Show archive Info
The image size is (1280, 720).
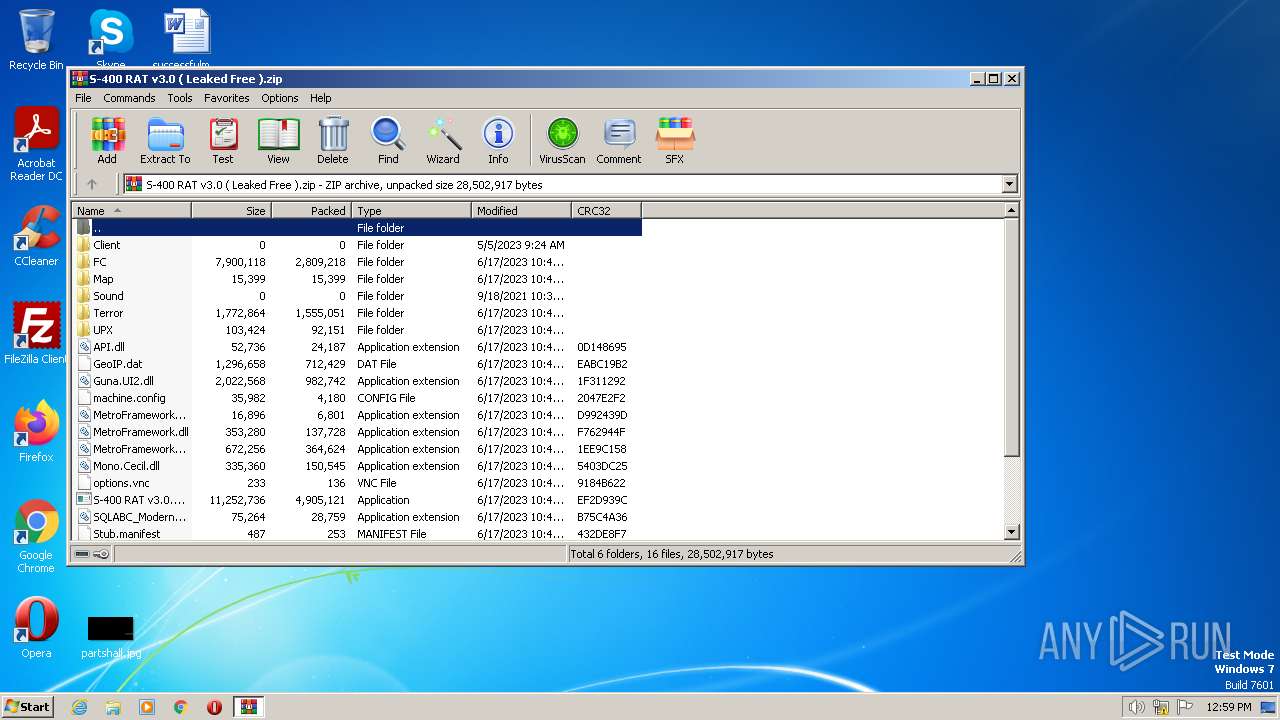498,141
